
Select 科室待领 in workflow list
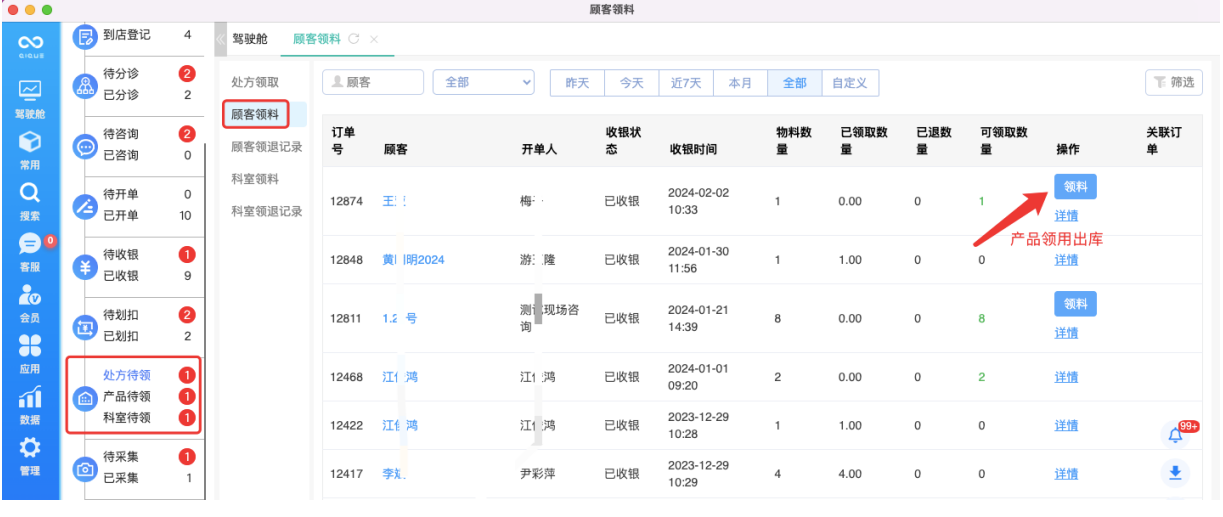click(127, 418)
